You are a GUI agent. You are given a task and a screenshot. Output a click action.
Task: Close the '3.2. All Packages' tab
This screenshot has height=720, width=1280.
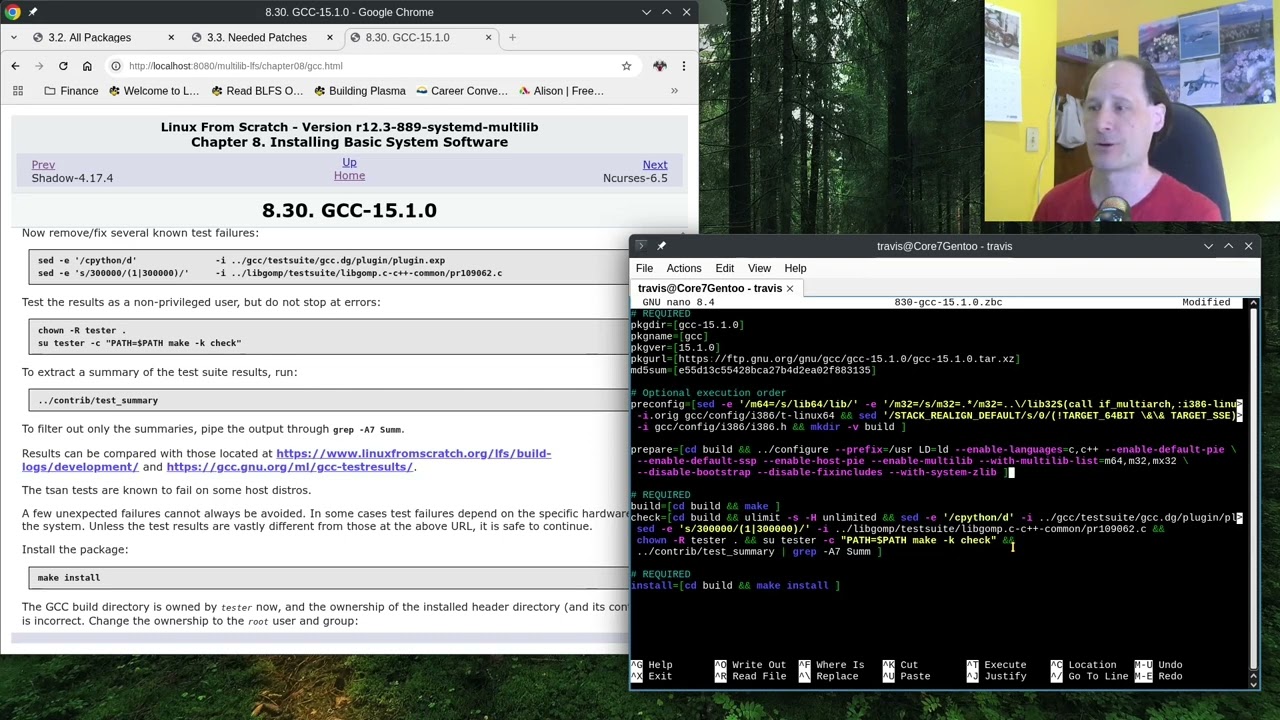171,38
